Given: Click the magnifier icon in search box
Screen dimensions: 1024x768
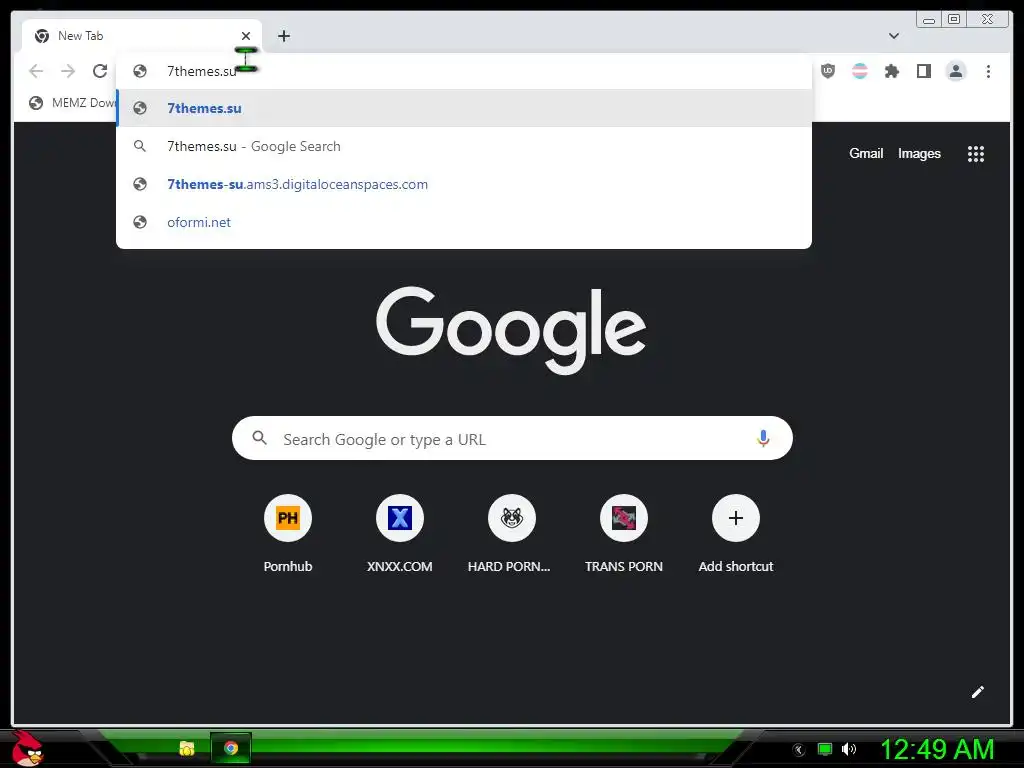Looking at the screenshot, I should (x=259, y=438).
